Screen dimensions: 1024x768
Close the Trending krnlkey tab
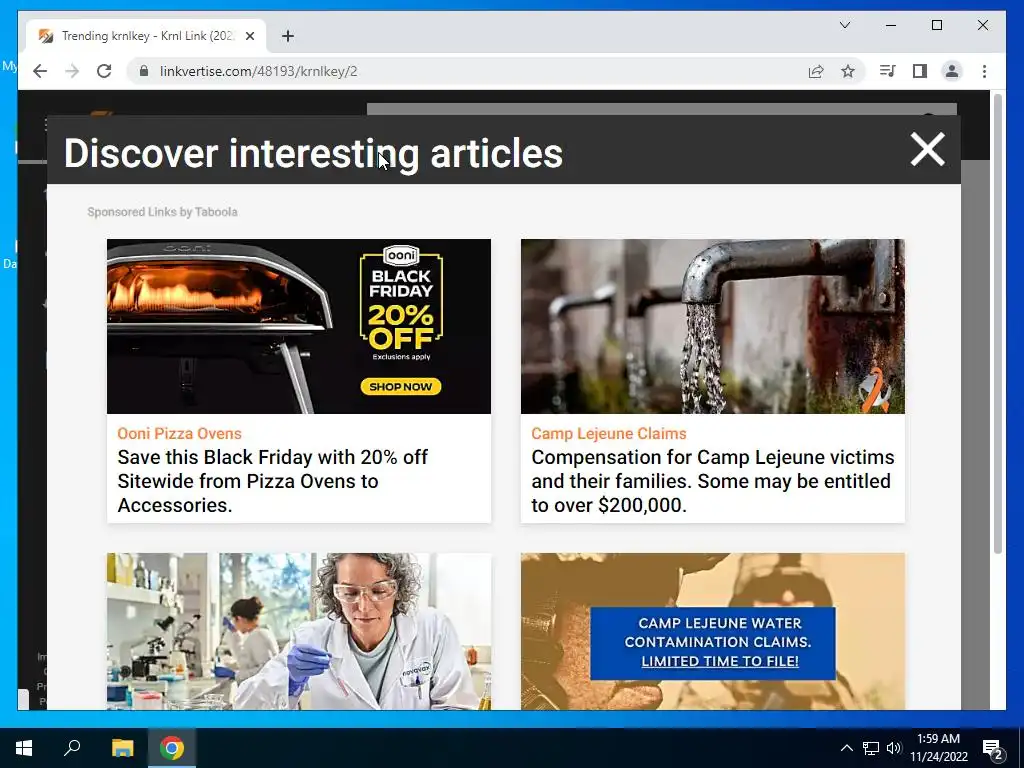249,36
